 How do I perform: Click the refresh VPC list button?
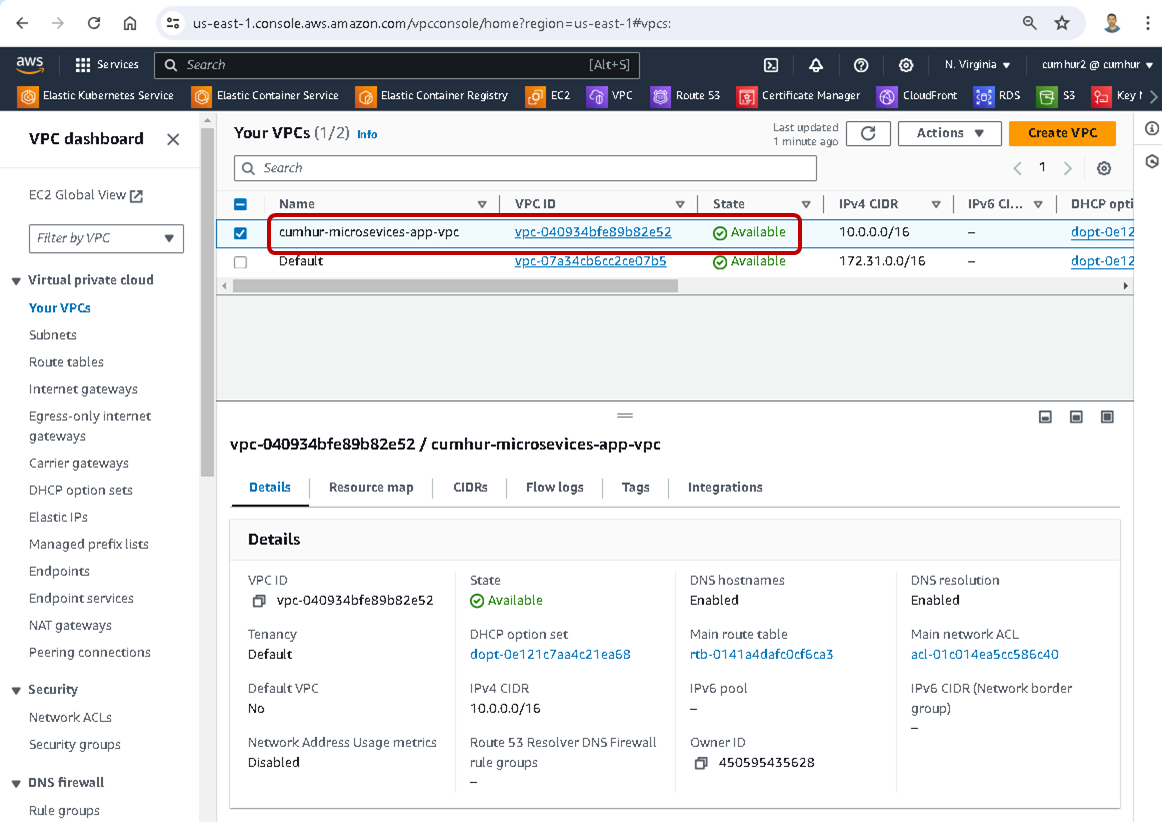(x=868, y=133)
